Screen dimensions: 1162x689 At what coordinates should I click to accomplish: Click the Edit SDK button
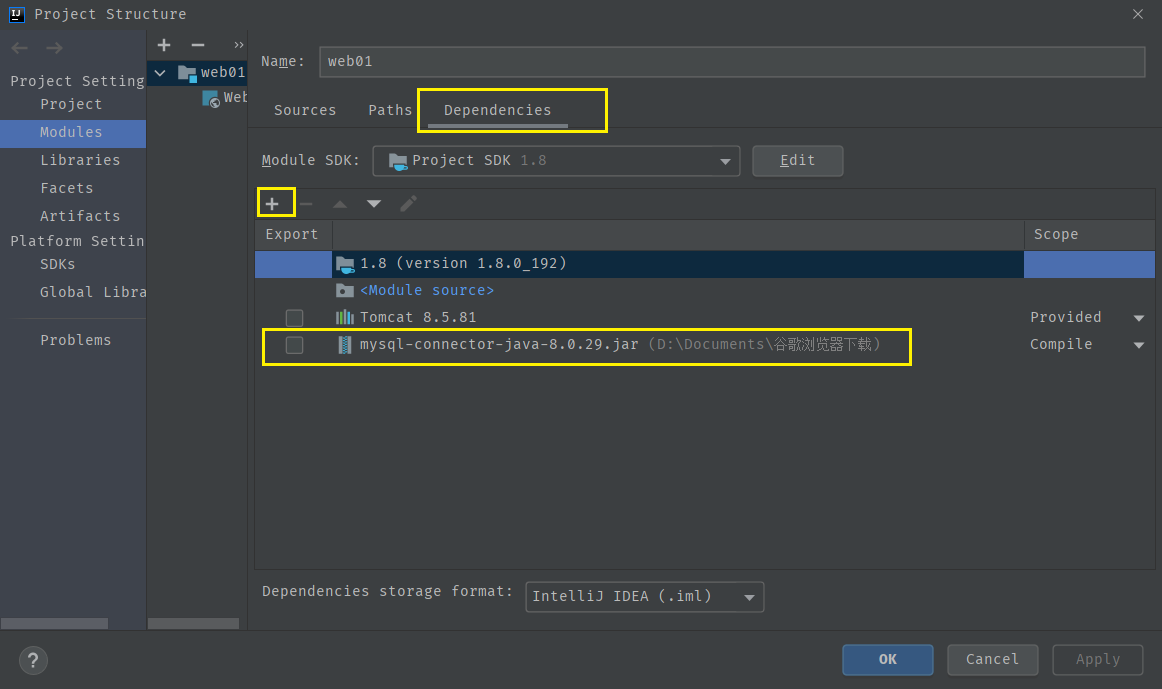pyautogui.click(x=797, y=161)
